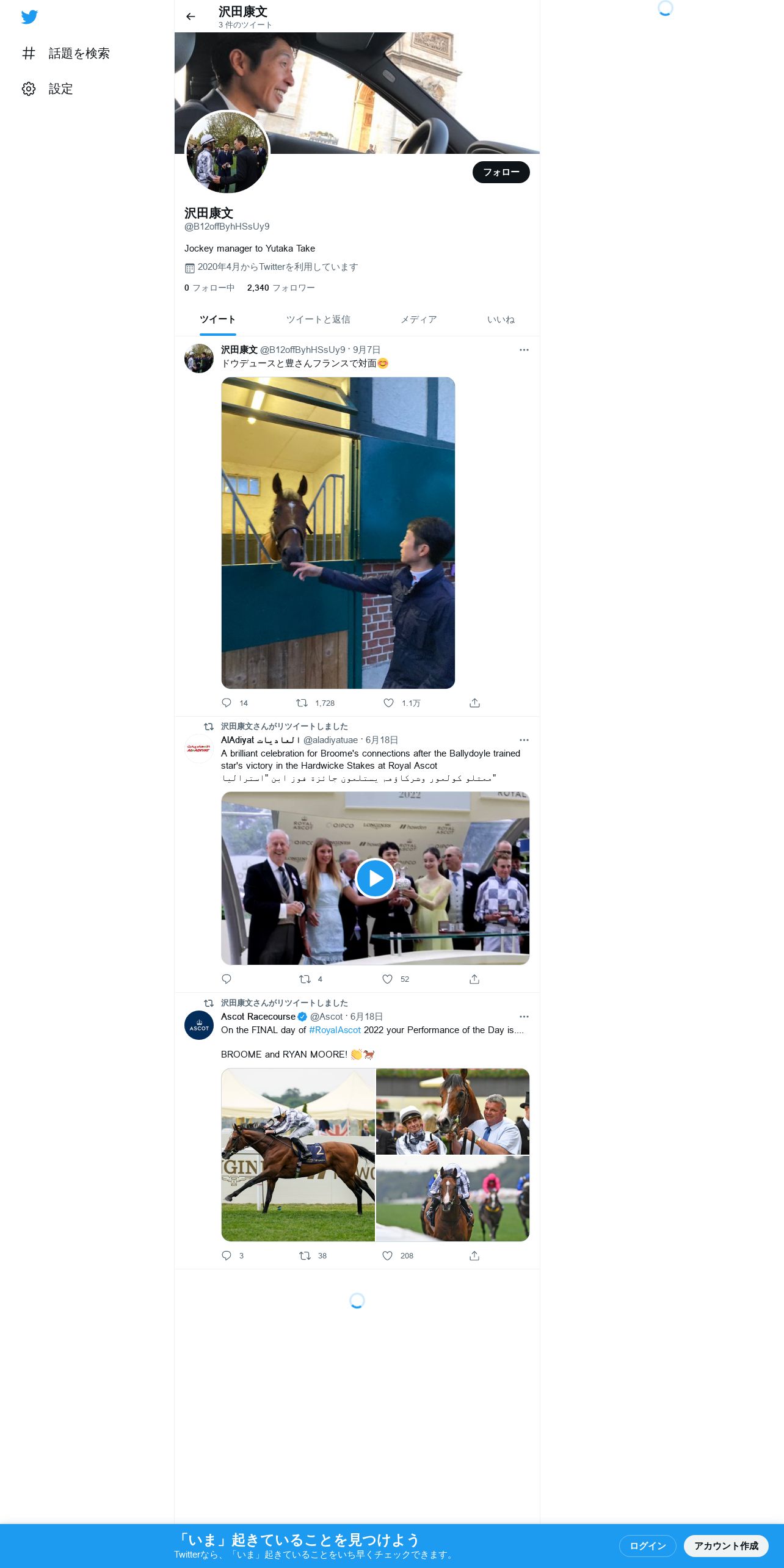Click the ログイン button in the bottom banner

[648, 1545]
